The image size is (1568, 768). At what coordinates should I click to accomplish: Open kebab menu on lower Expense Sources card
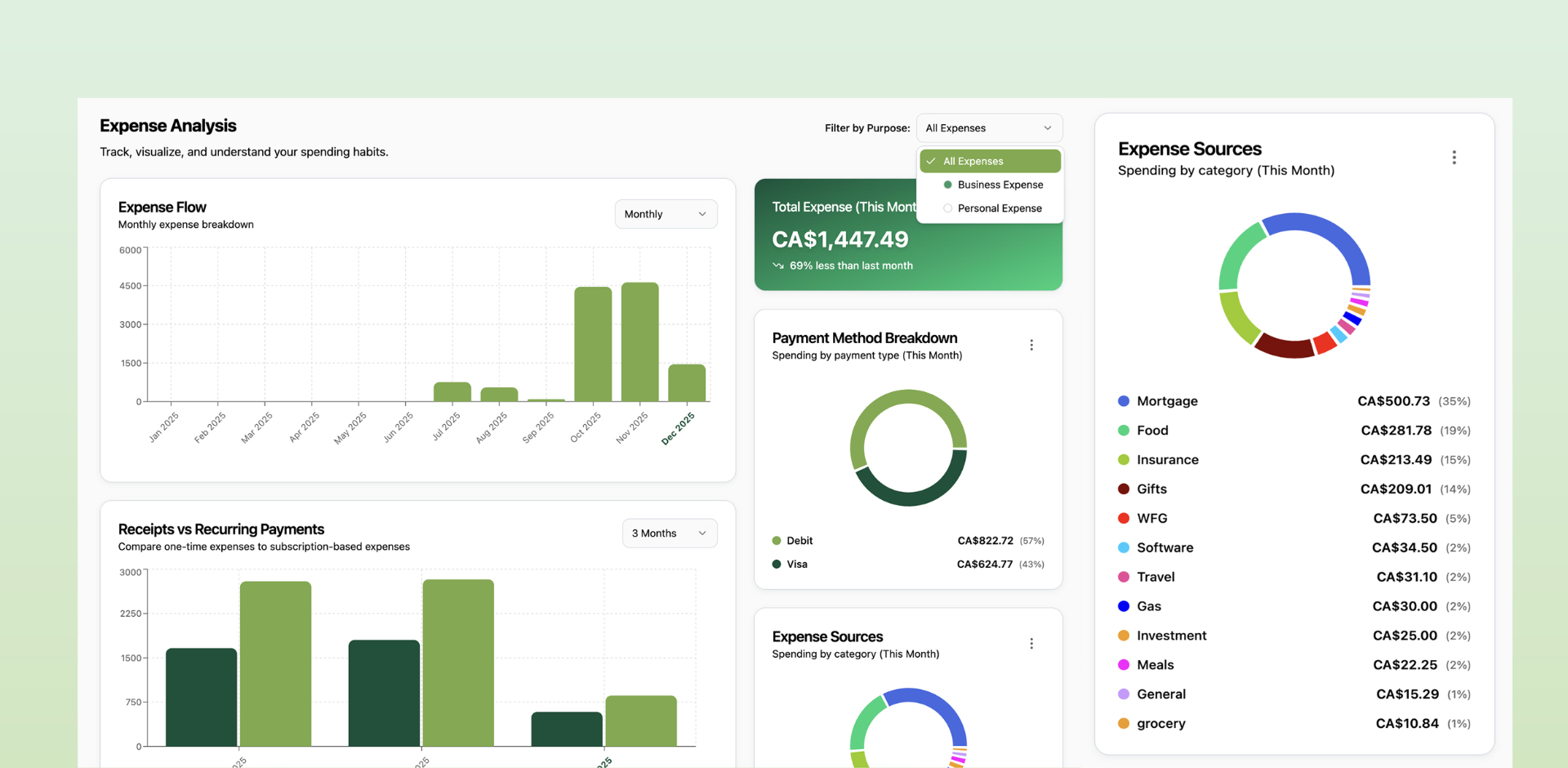coord(1031,643)
